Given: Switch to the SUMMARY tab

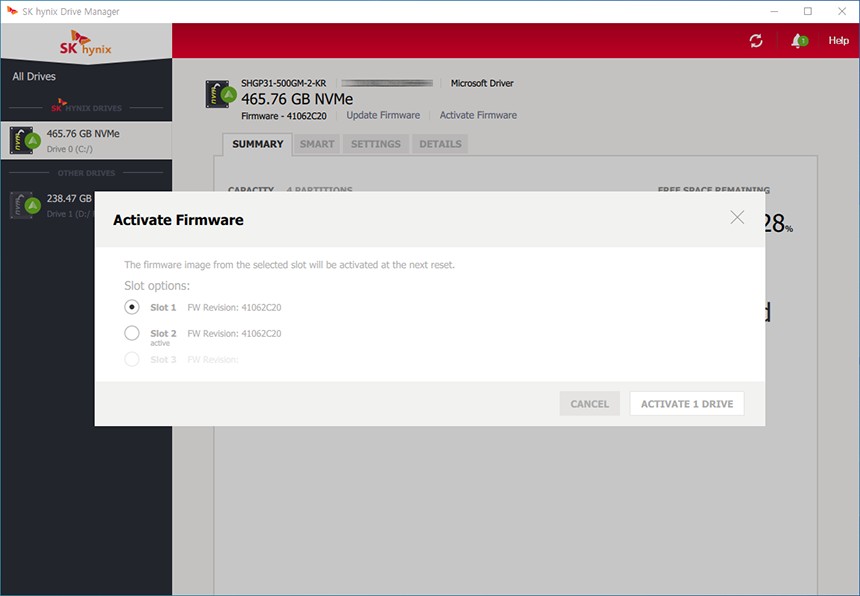Looking at the screenshot, I should pyautogui.click(x=257, y=144).
